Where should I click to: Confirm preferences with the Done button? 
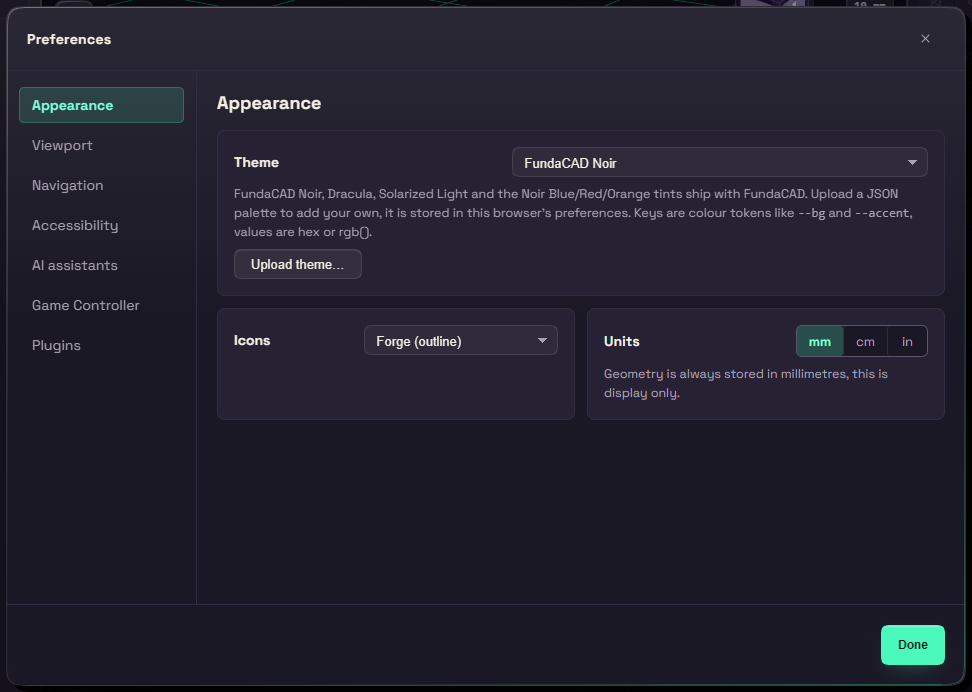[x=912, y=644]
